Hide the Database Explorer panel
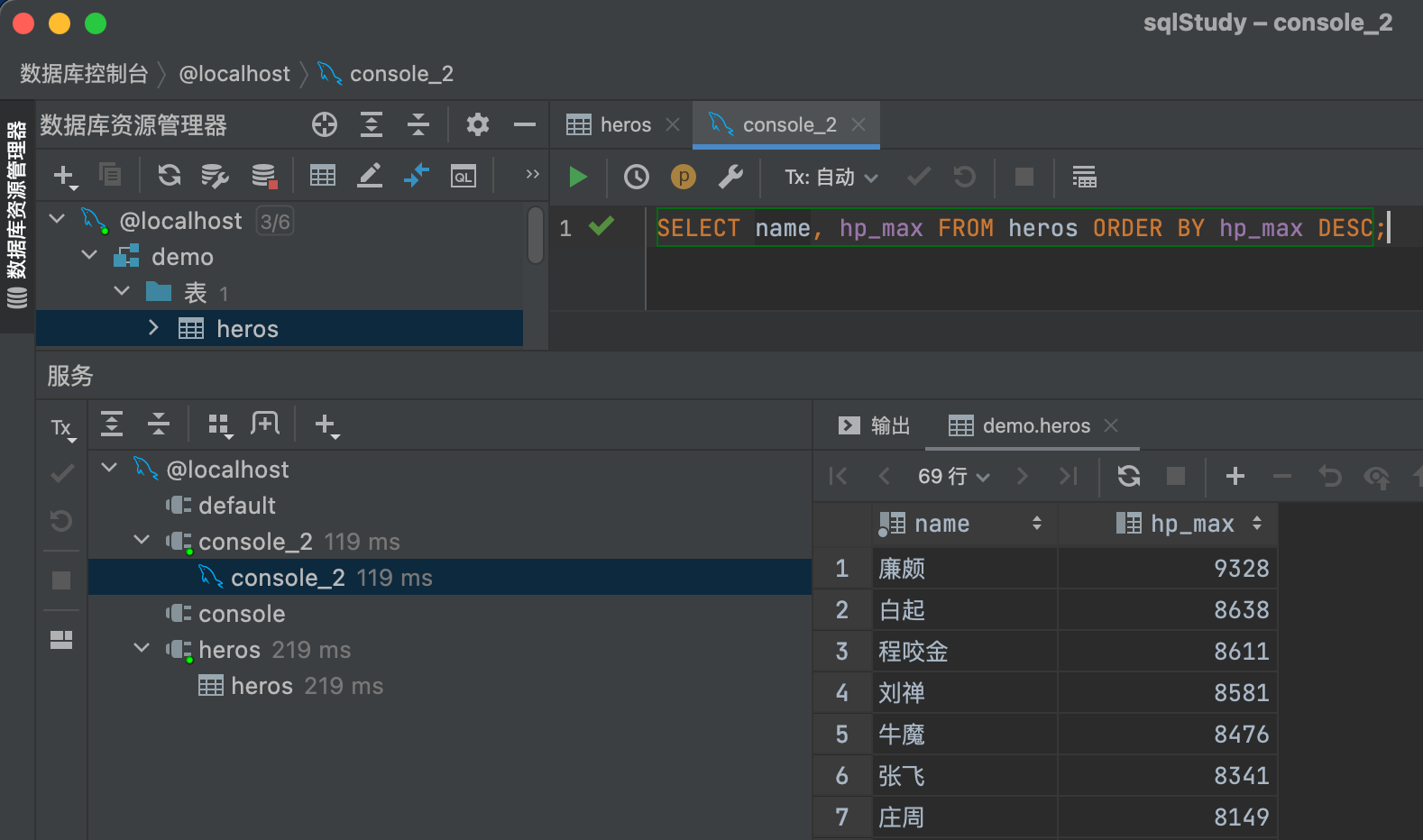Screen dimensions: 1423x840 click(x=525, y=124)
